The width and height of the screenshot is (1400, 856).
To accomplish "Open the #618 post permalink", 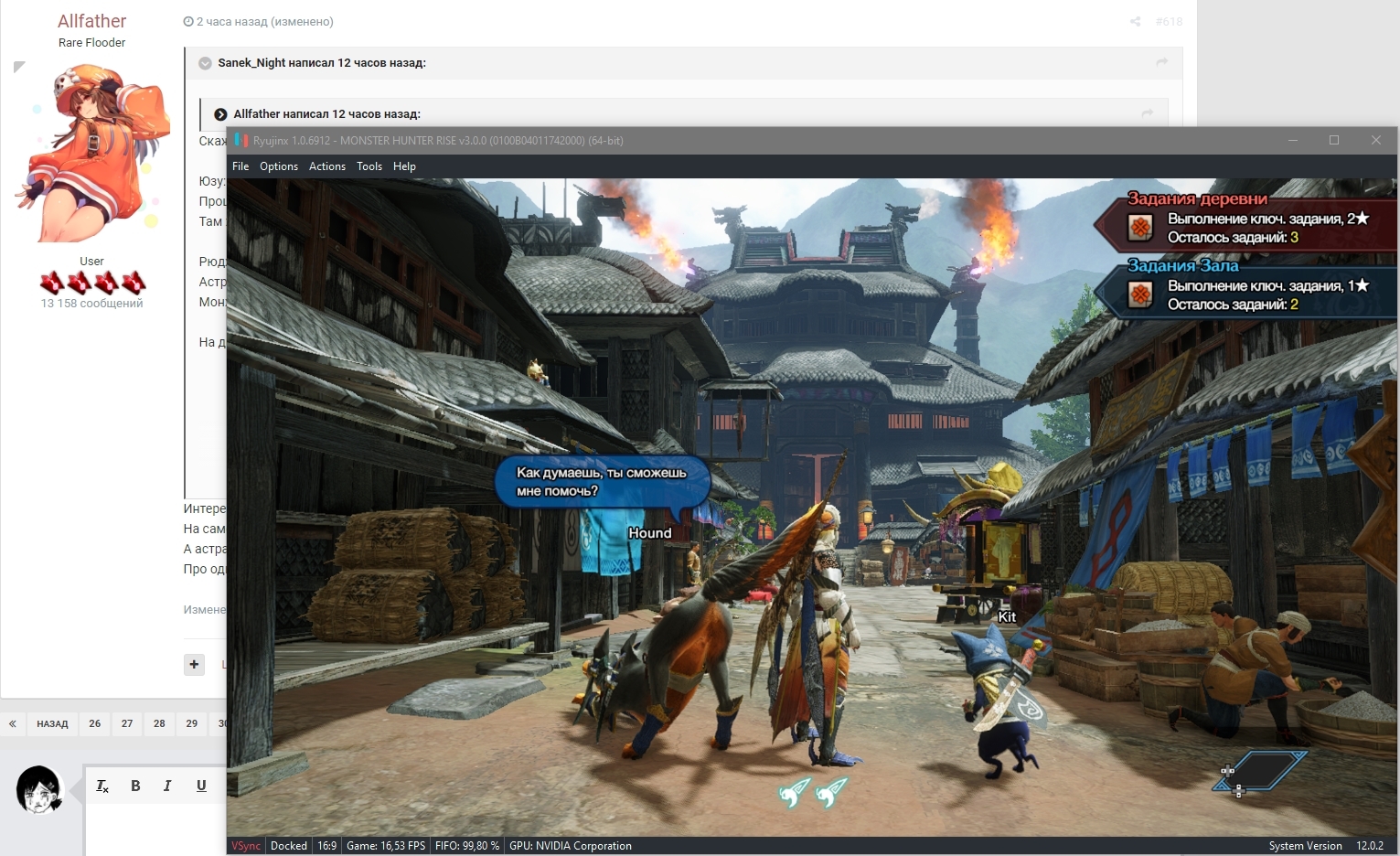I will coord(1169,21).
